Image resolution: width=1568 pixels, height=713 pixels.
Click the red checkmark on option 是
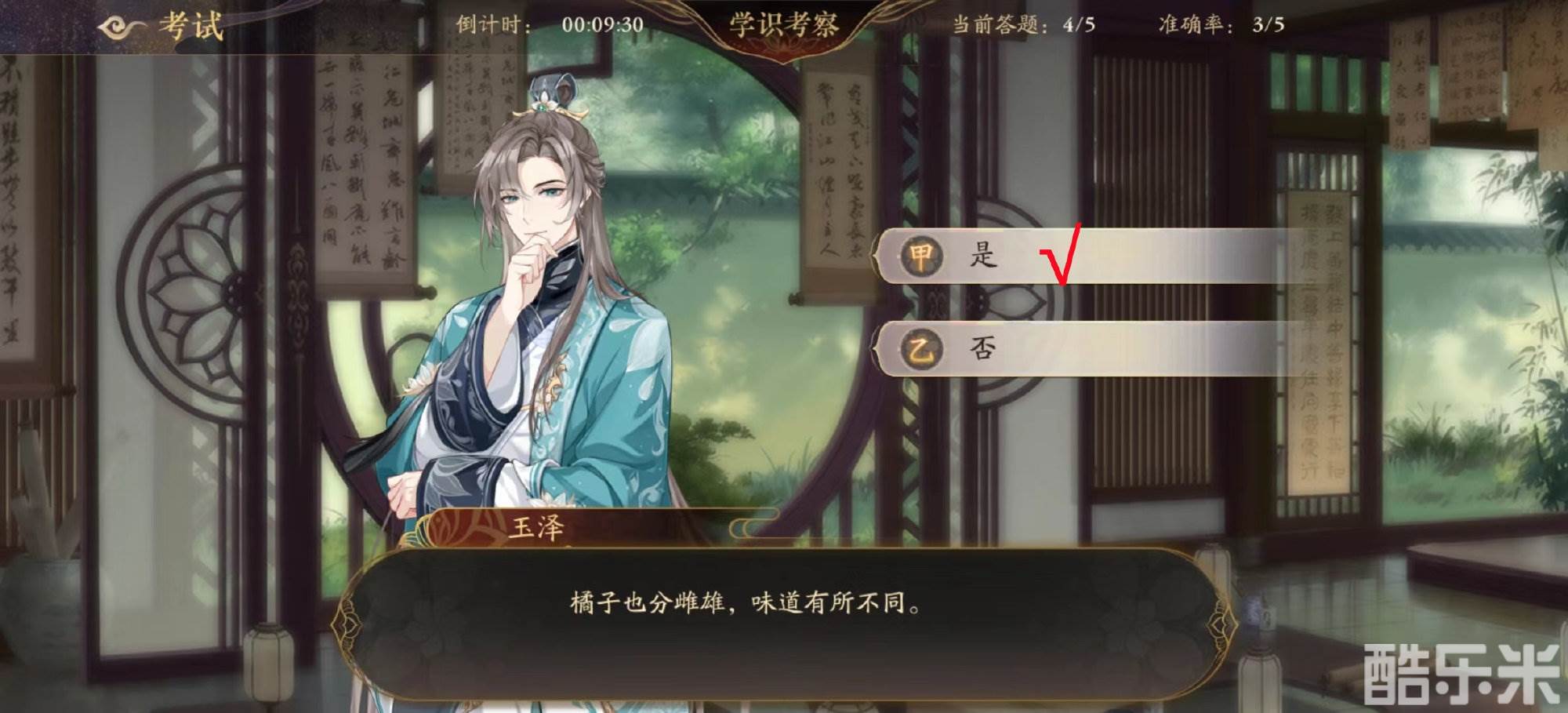coord(1061,254)
